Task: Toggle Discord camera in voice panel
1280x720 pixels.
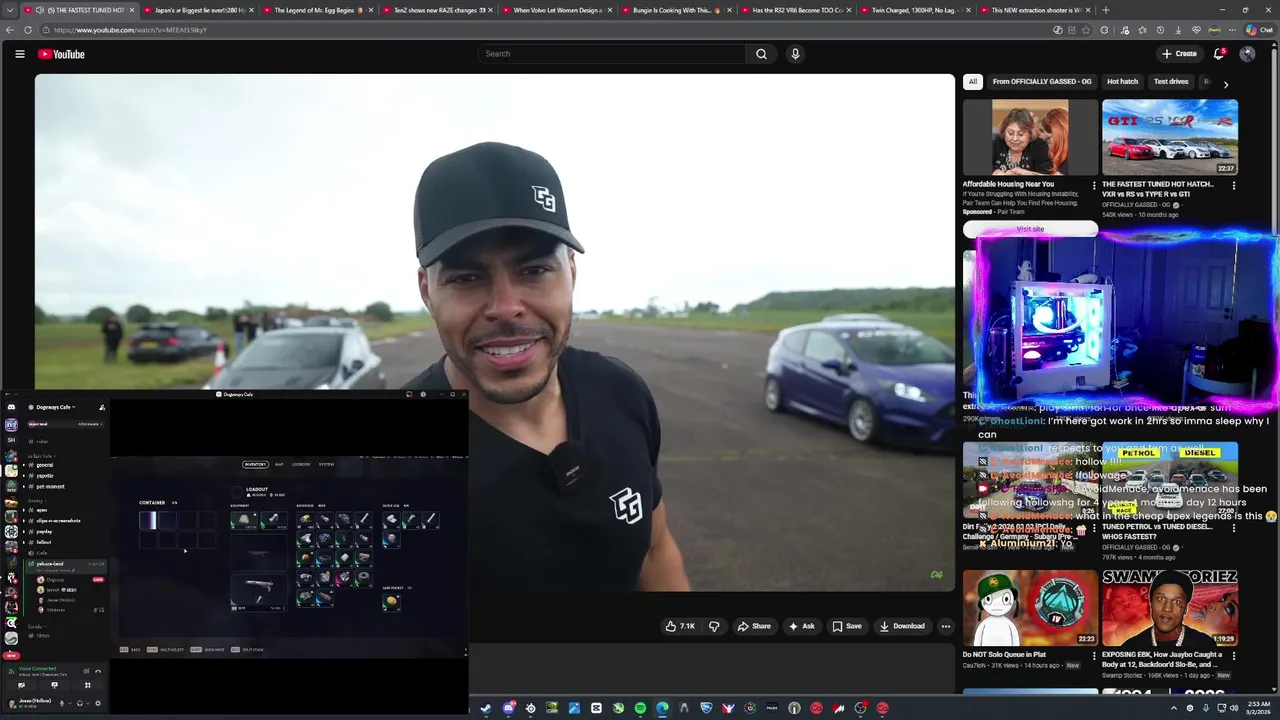Action: (x=21, y=685)
